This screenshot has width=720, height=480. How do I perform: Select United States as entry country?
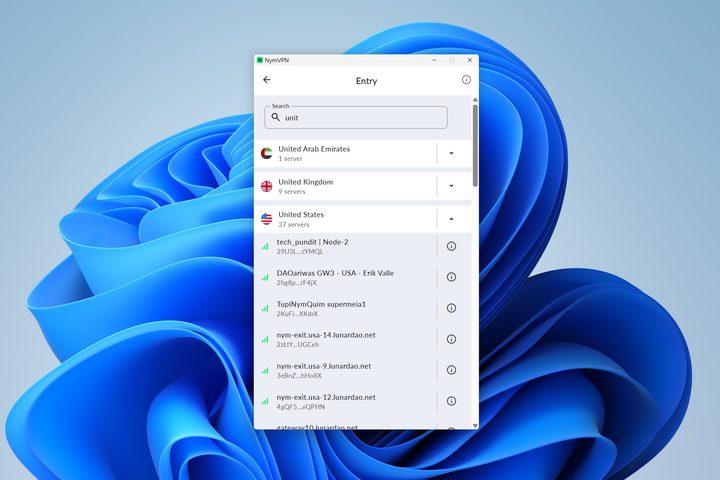pos(345,219)
